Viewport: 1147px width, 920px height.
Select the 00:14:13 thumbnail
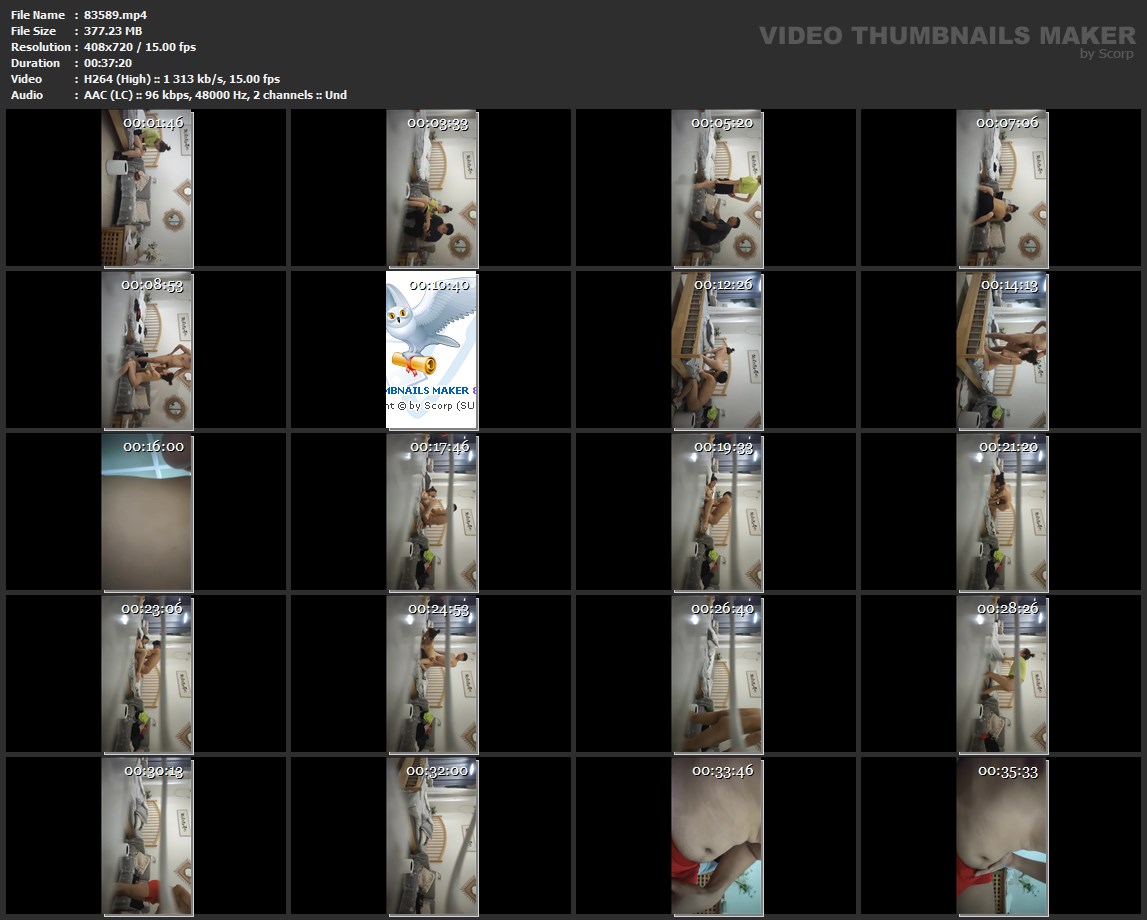click(x=1001, y=350)
